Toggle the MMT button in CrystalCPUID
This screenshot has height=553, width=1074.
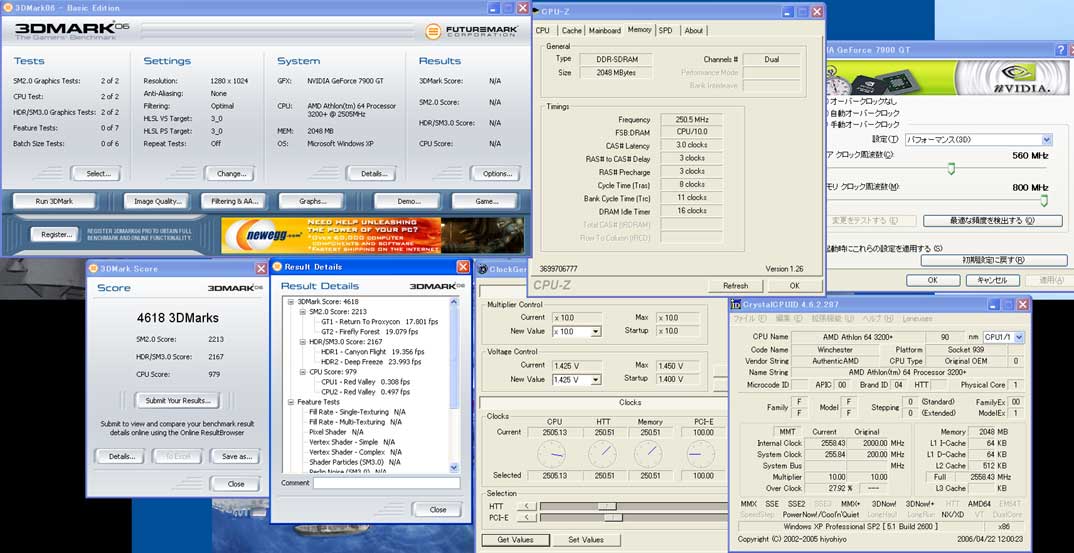[785, 432]
